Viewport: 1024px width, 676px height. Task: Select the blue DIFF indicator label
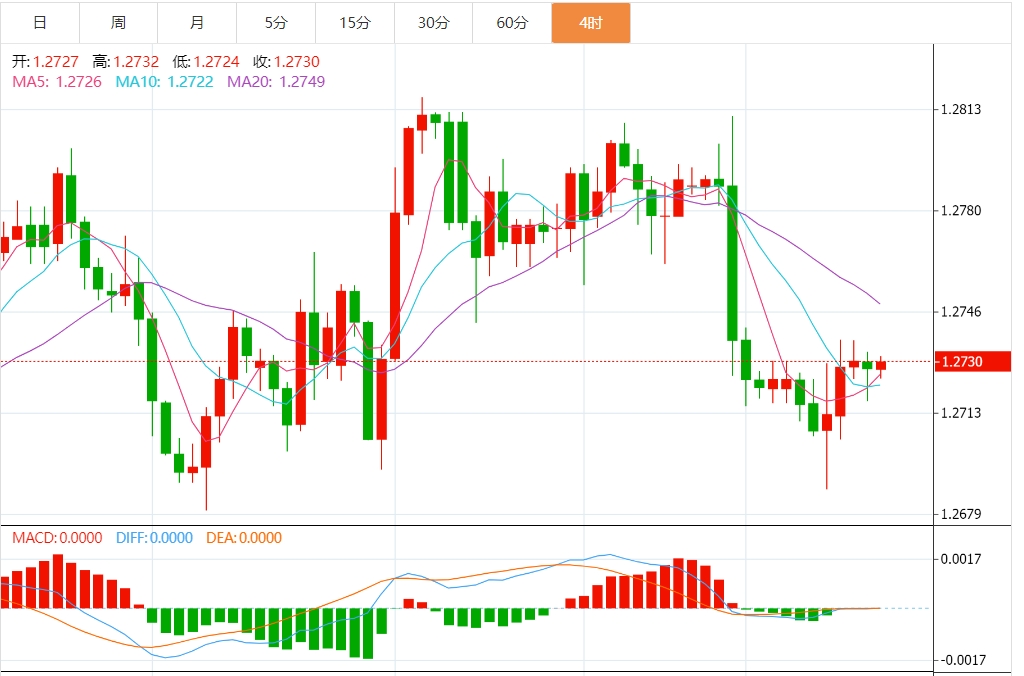[154, 538]
